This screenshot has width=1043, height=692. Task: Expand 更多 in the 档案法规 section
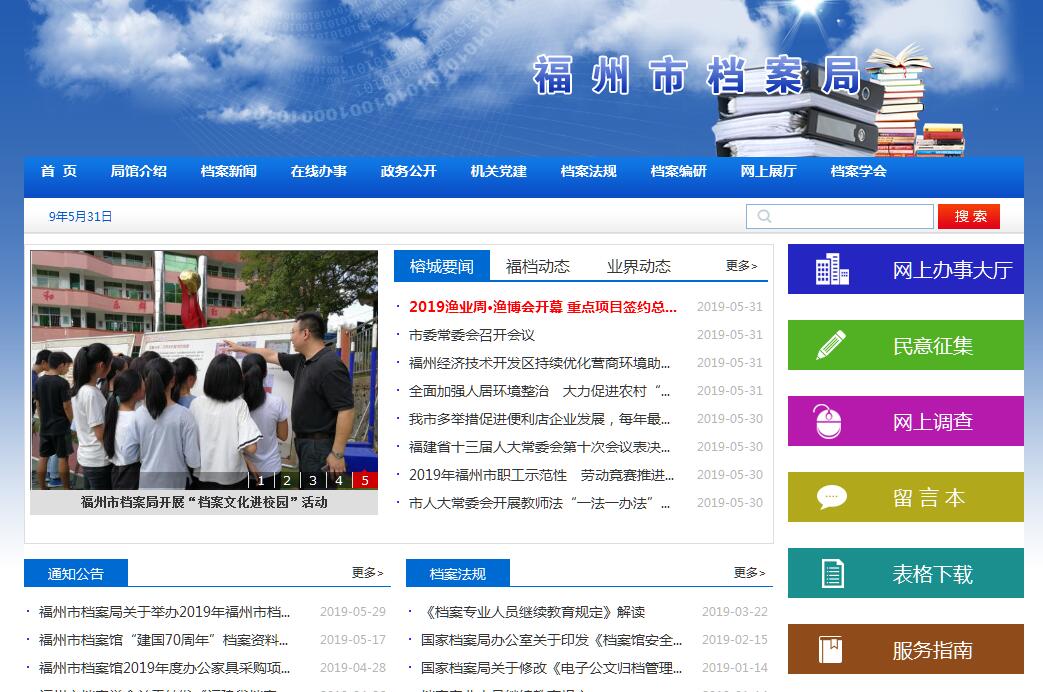pyautogui.click(x=749, y=573)
